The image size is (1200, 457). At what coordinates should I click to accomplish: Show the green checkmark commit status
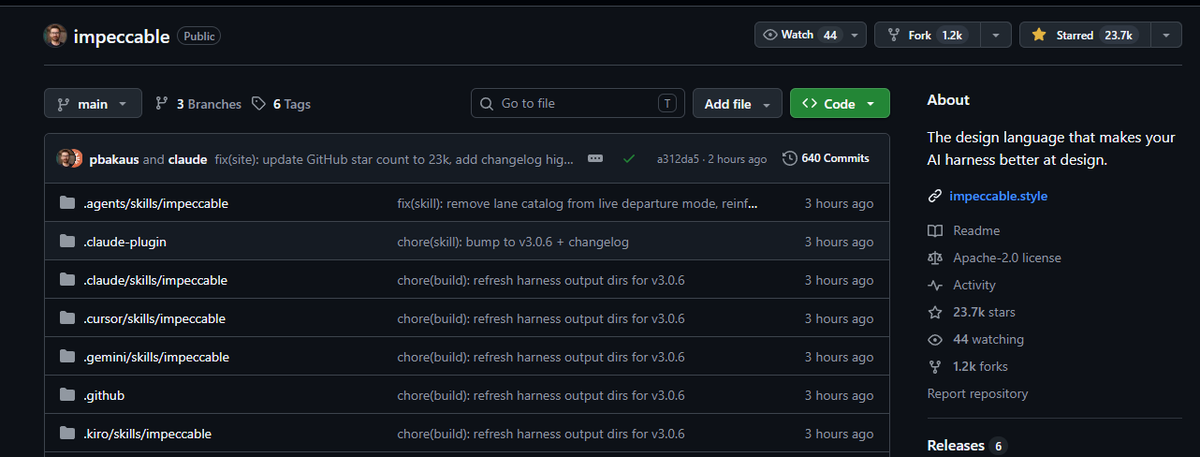tap(628, 159)
